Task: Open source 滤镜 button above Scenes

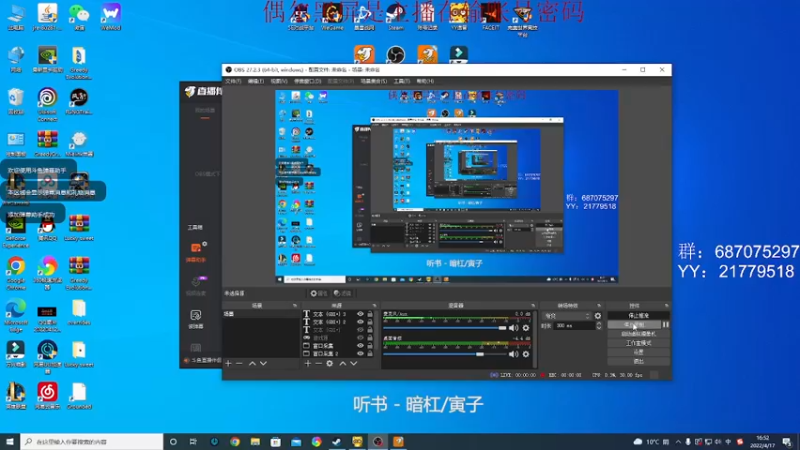Action: click(342, 293)
